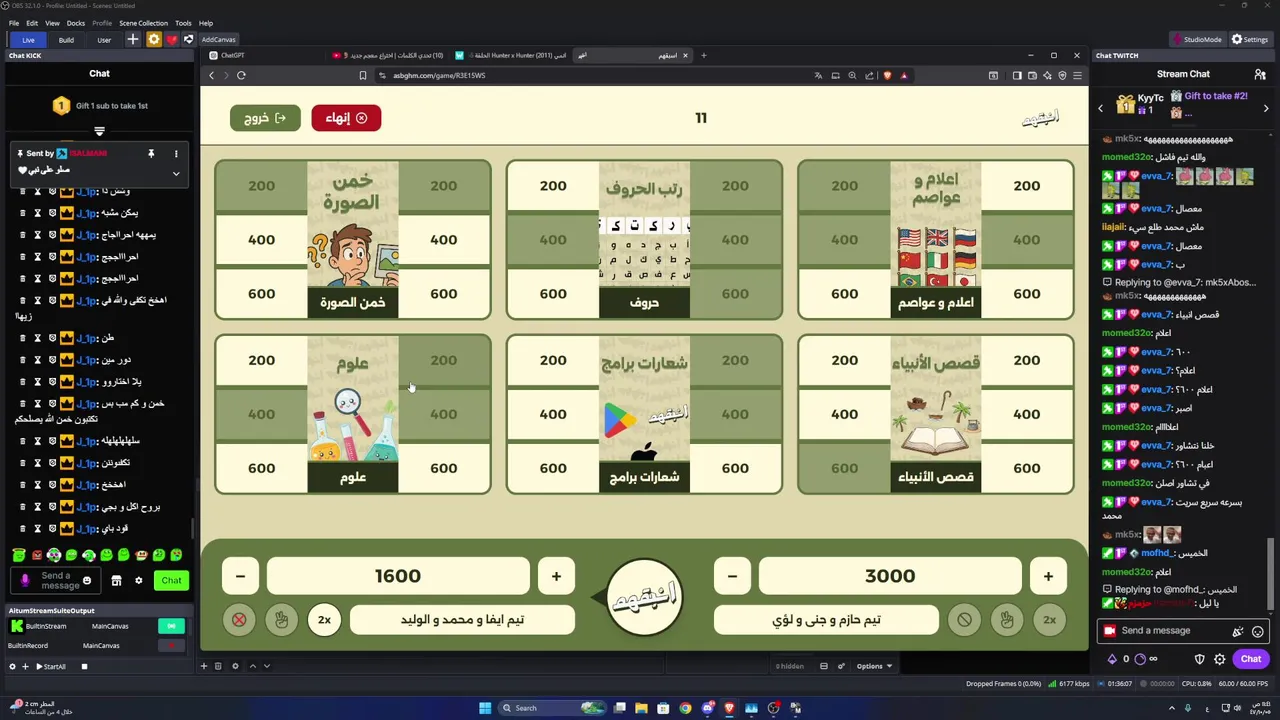Send message with green Chat button in Kick
The image size is (1280, 720).
click(172, 581)
